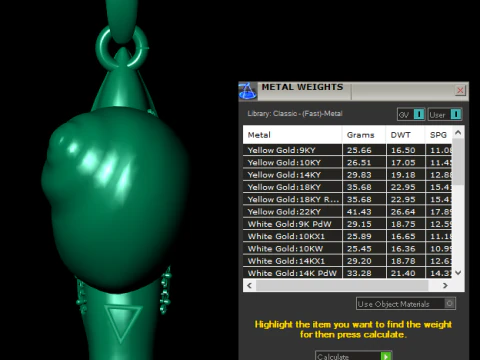The width and height of the screenshot is (480, 360).
Task: Enable Use Object Materials option
Action: click(406, 304)
